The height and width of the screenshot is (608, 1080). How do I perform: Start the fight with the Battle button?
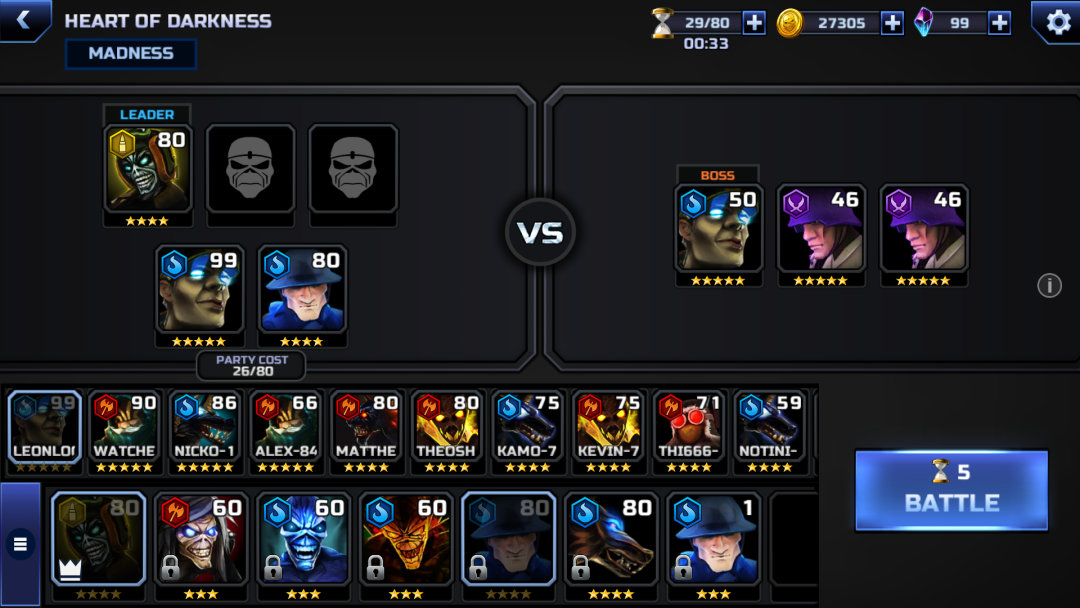coord(951,490)
